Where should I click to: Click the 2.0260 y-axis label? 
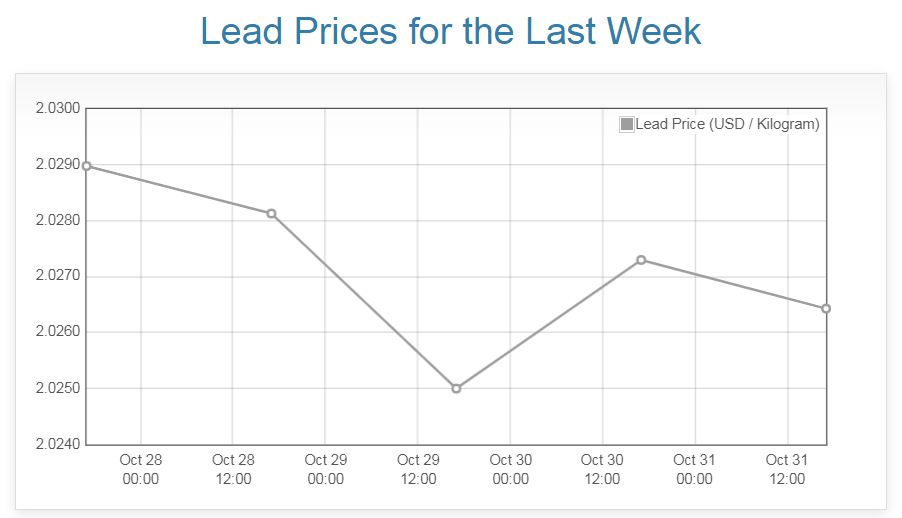(x=57, y=332)
